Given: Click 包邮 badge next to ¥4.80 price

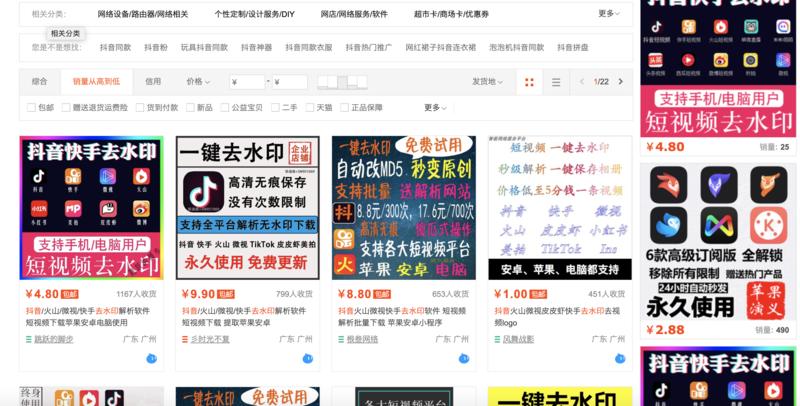Looking at the screenshot, I should pyautogui.click(x=69, y=294).
